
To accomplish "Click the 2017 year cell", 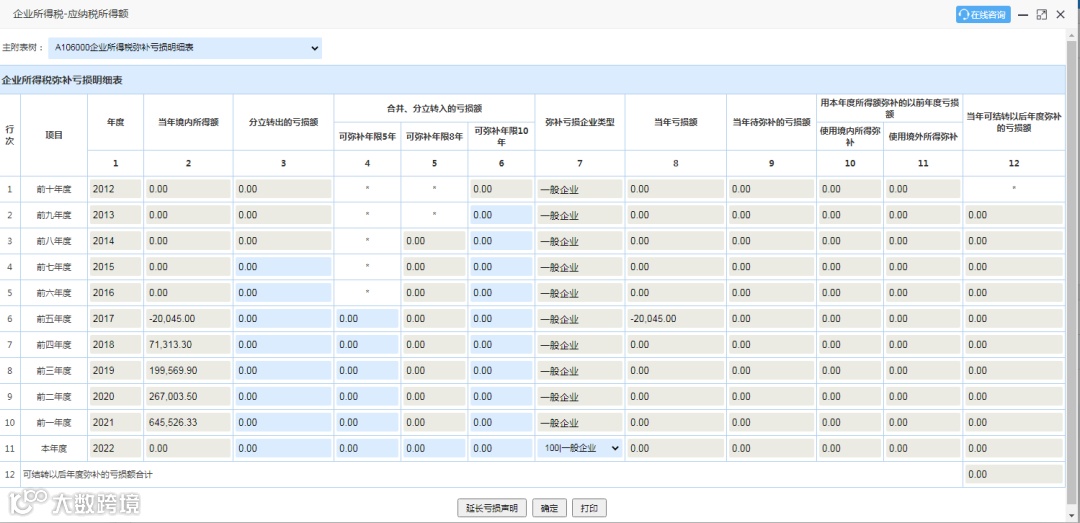I will 115,318.
